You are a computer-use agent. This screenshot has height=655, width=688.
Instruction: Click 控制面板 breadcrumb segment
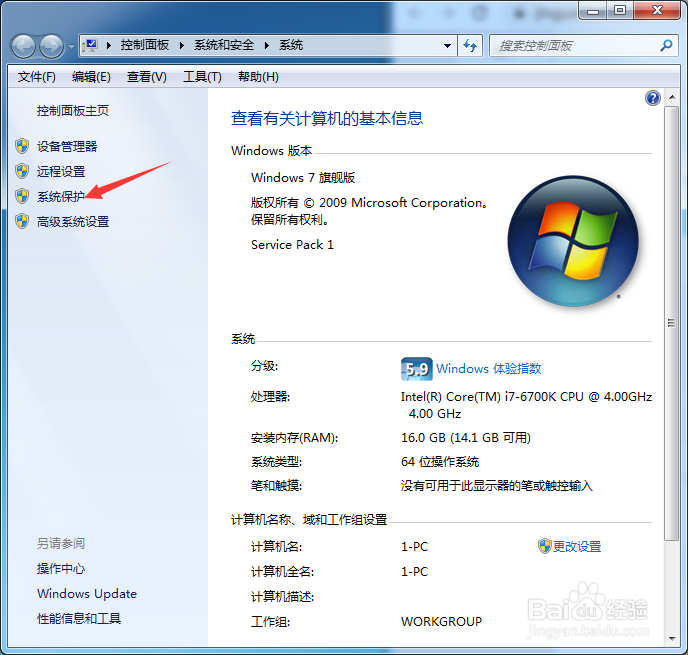[145, 45]
